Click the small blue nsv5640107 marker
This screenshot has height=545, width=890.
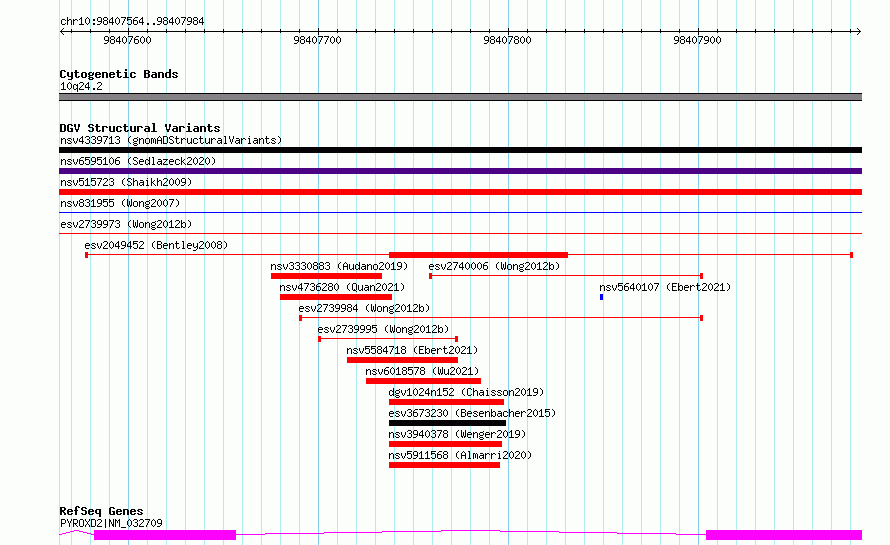602,297
